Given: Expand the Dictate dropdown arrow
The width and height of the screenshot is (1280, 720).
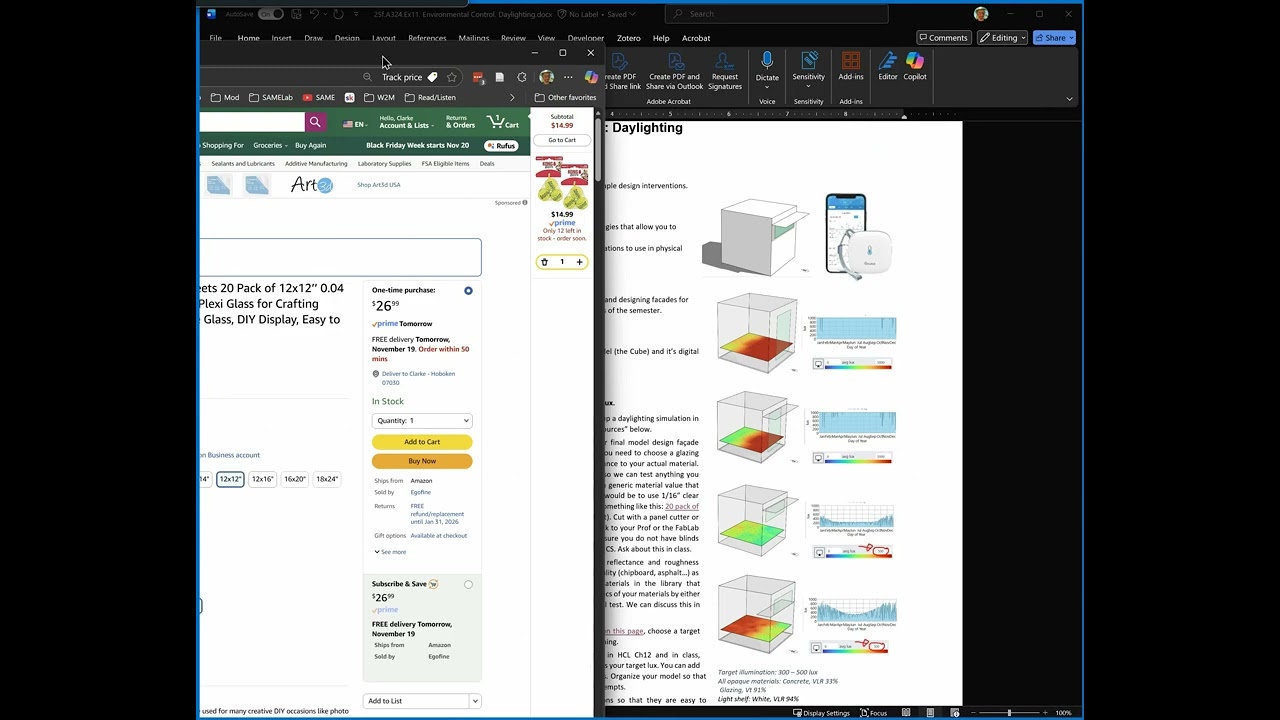Looking at the screenshot, I should pos(767,87).
